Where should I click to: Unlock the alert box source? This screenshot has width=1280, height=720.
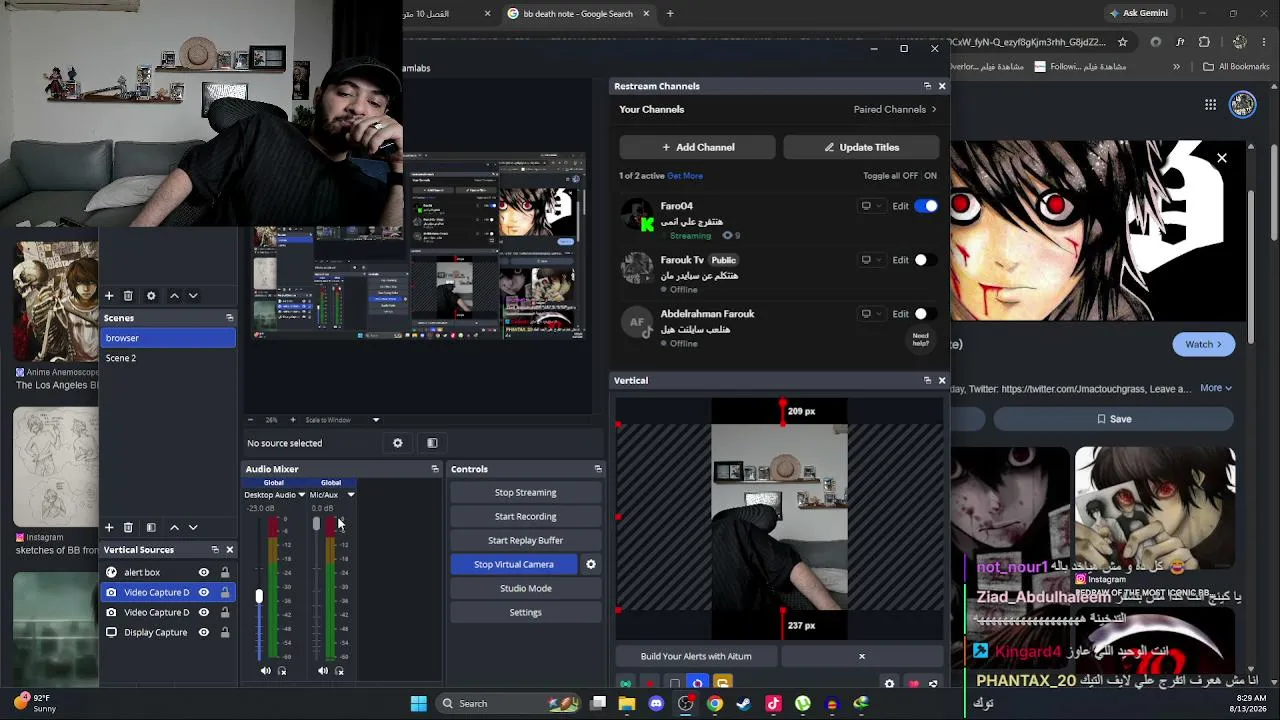click(225, 572)
